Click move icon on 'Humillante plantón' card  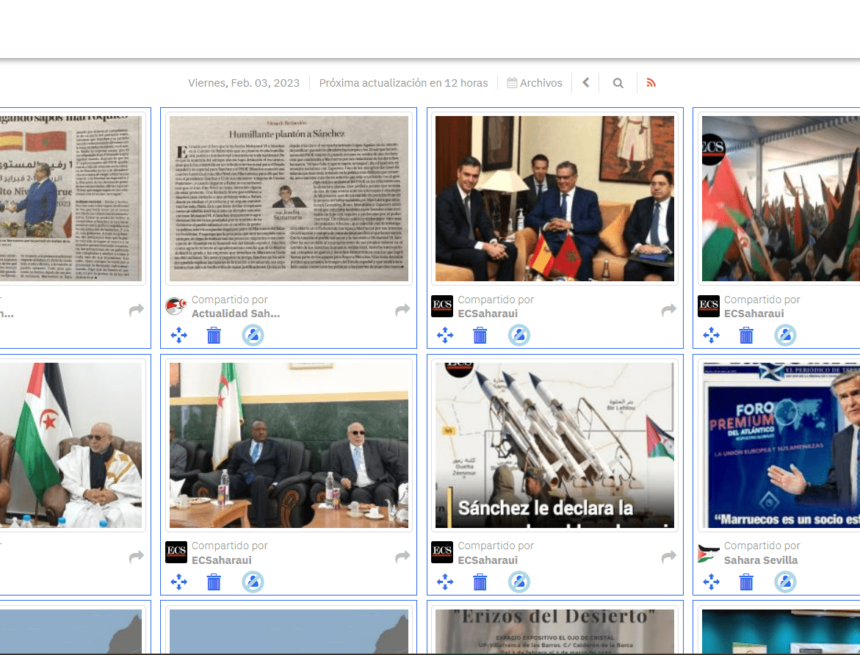(x=179, y=335)
